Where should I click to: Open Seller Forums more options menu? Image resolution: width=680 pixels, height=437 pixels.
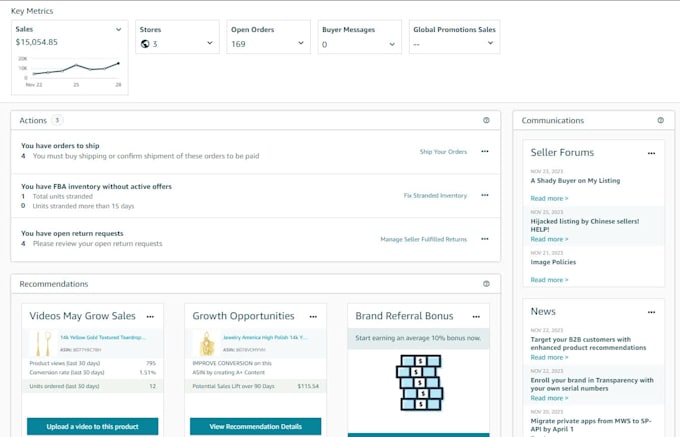(x=651, y=153)
